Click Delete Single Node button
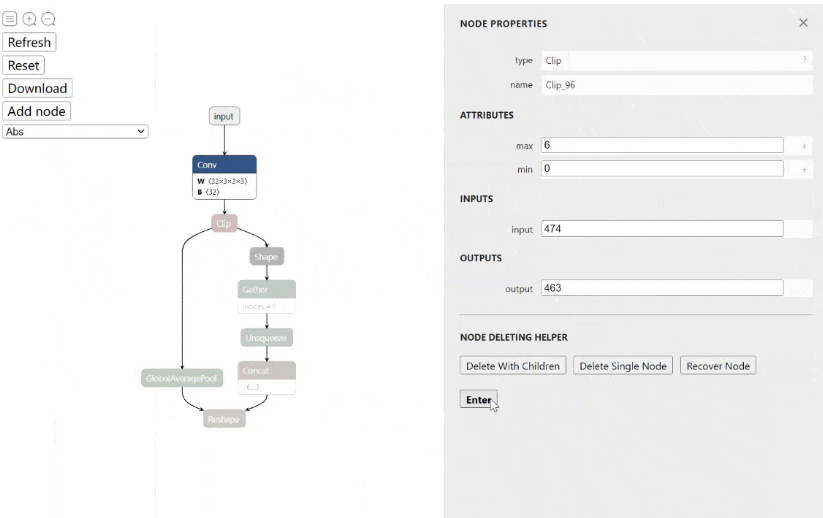The height and width of the screenshot is (518, 823). coord(623,366)
